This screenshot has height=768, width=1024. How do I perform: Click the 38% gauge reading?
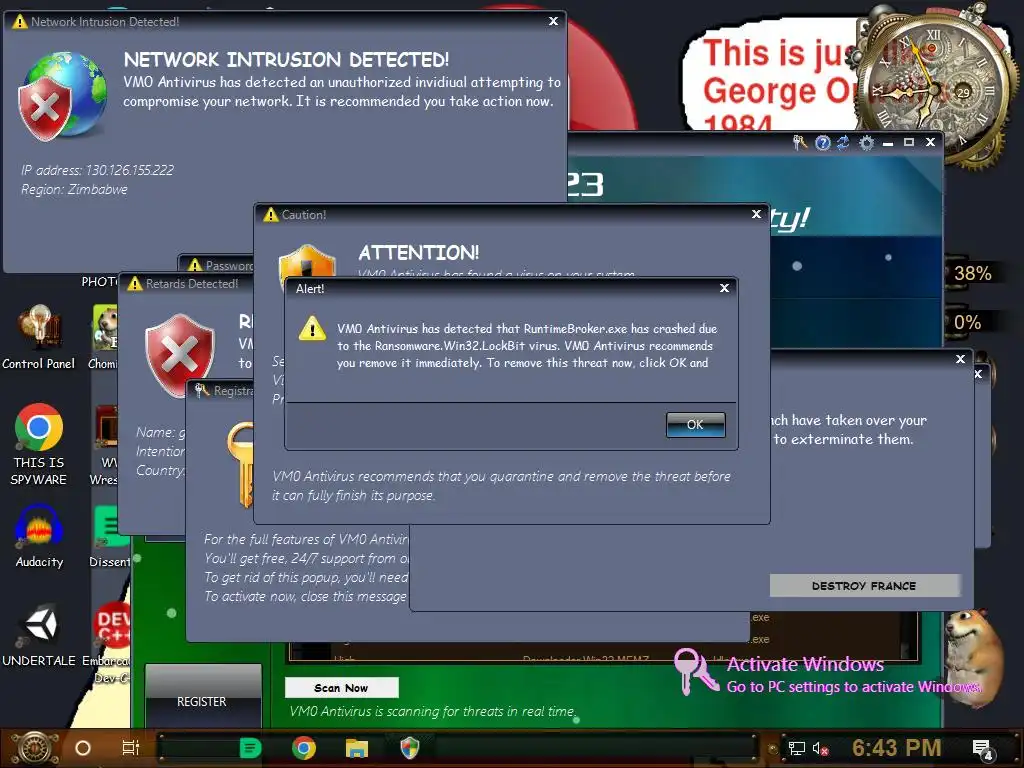coord(972,273)
